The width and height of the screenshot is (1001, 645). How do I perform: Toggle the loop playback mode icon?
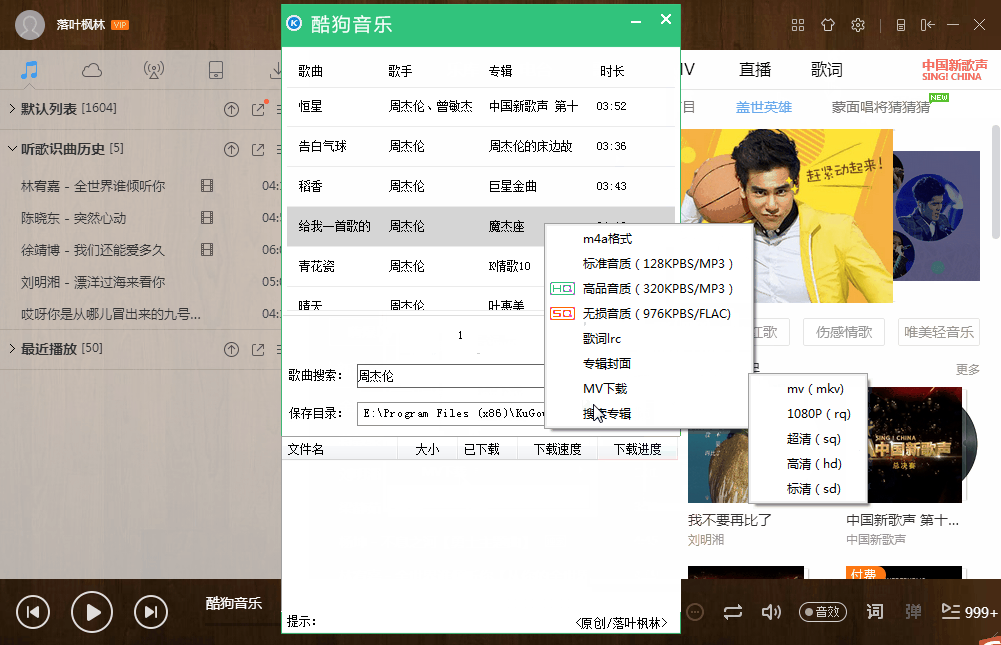[733, 612]
